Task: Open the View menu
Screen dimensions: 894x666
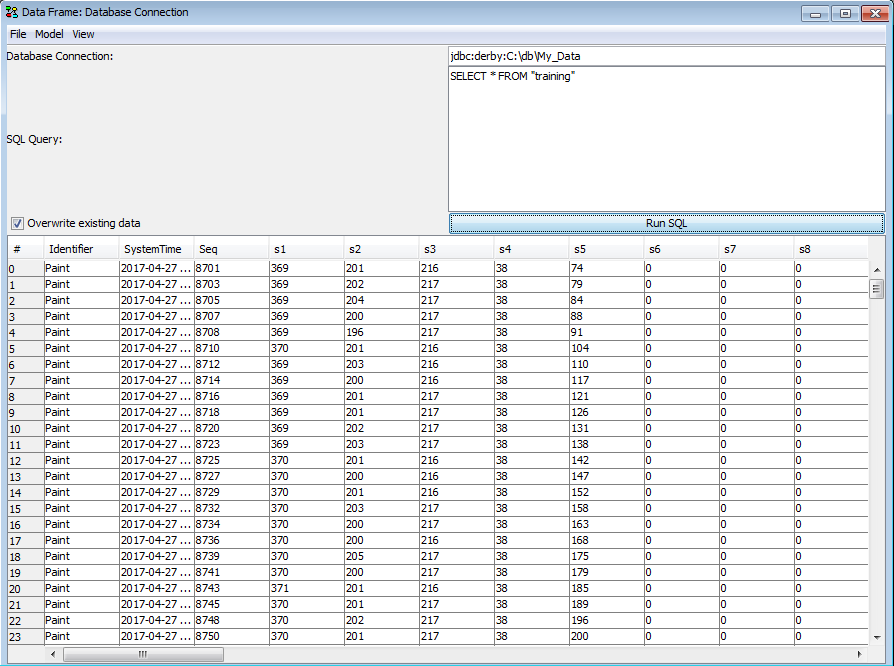Action: pyautogui.click(x=83, y=34)
